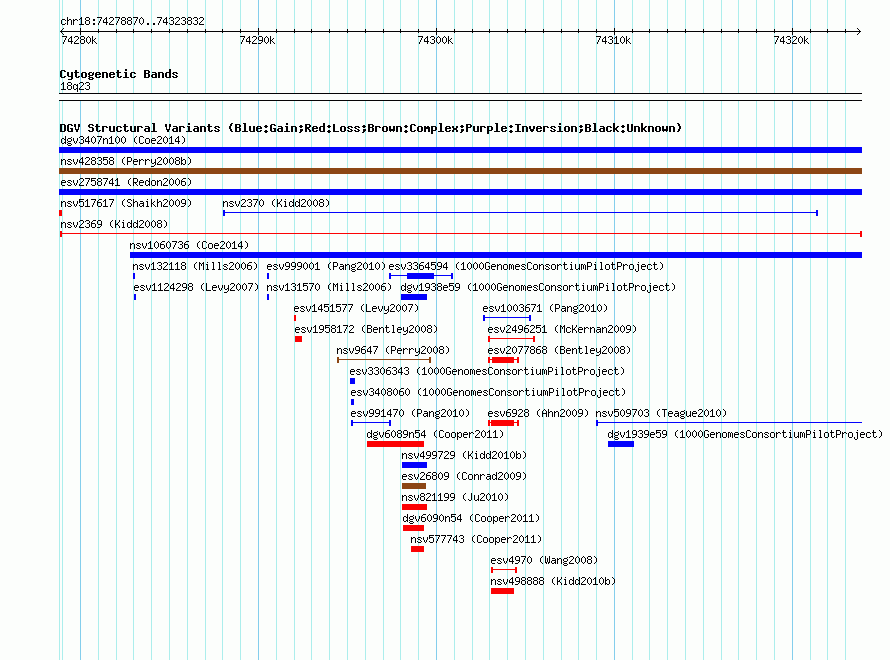Click the 74320k ruler position label

click(791, 40)
